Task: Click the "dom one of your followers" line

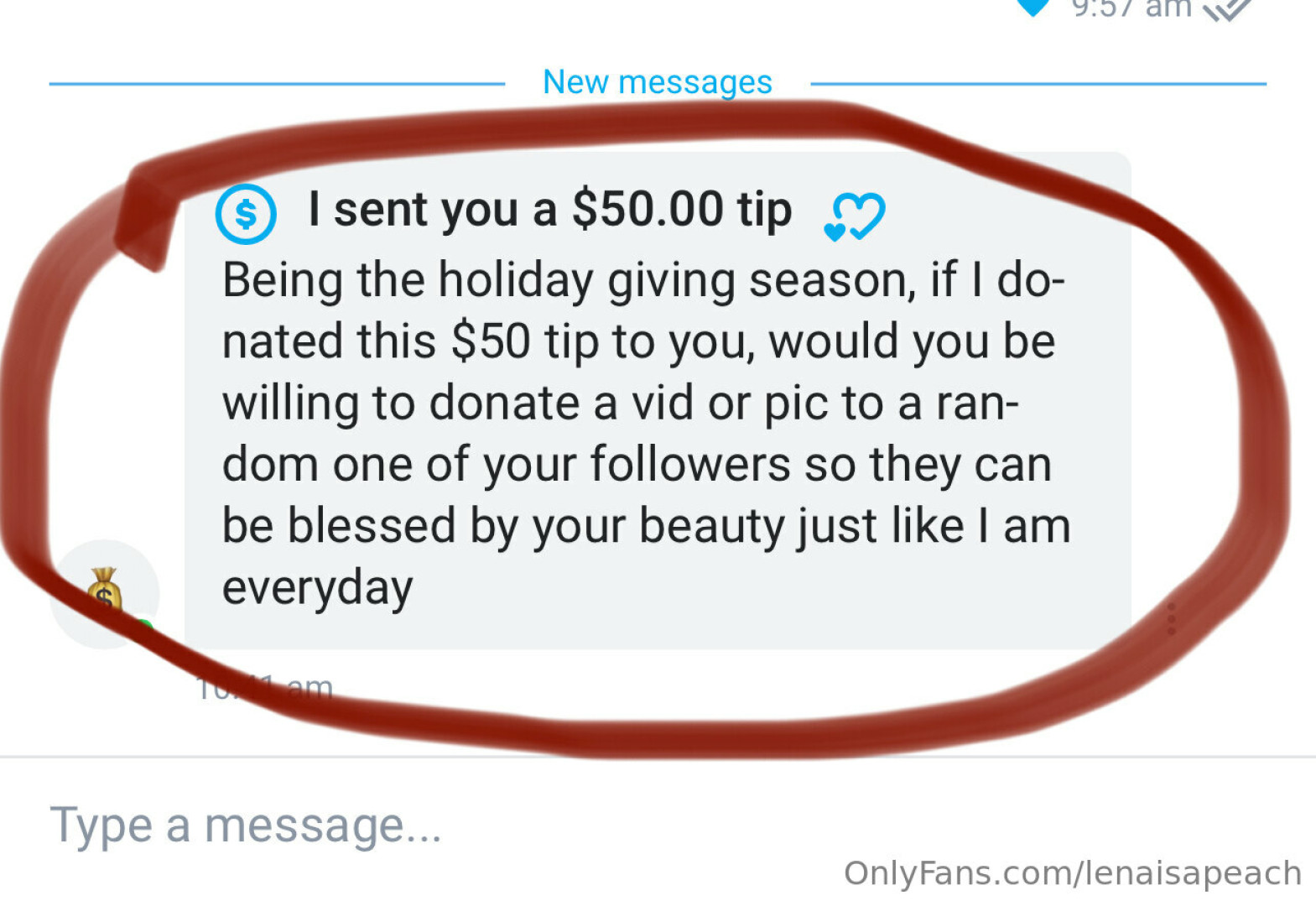Action: 636,465
